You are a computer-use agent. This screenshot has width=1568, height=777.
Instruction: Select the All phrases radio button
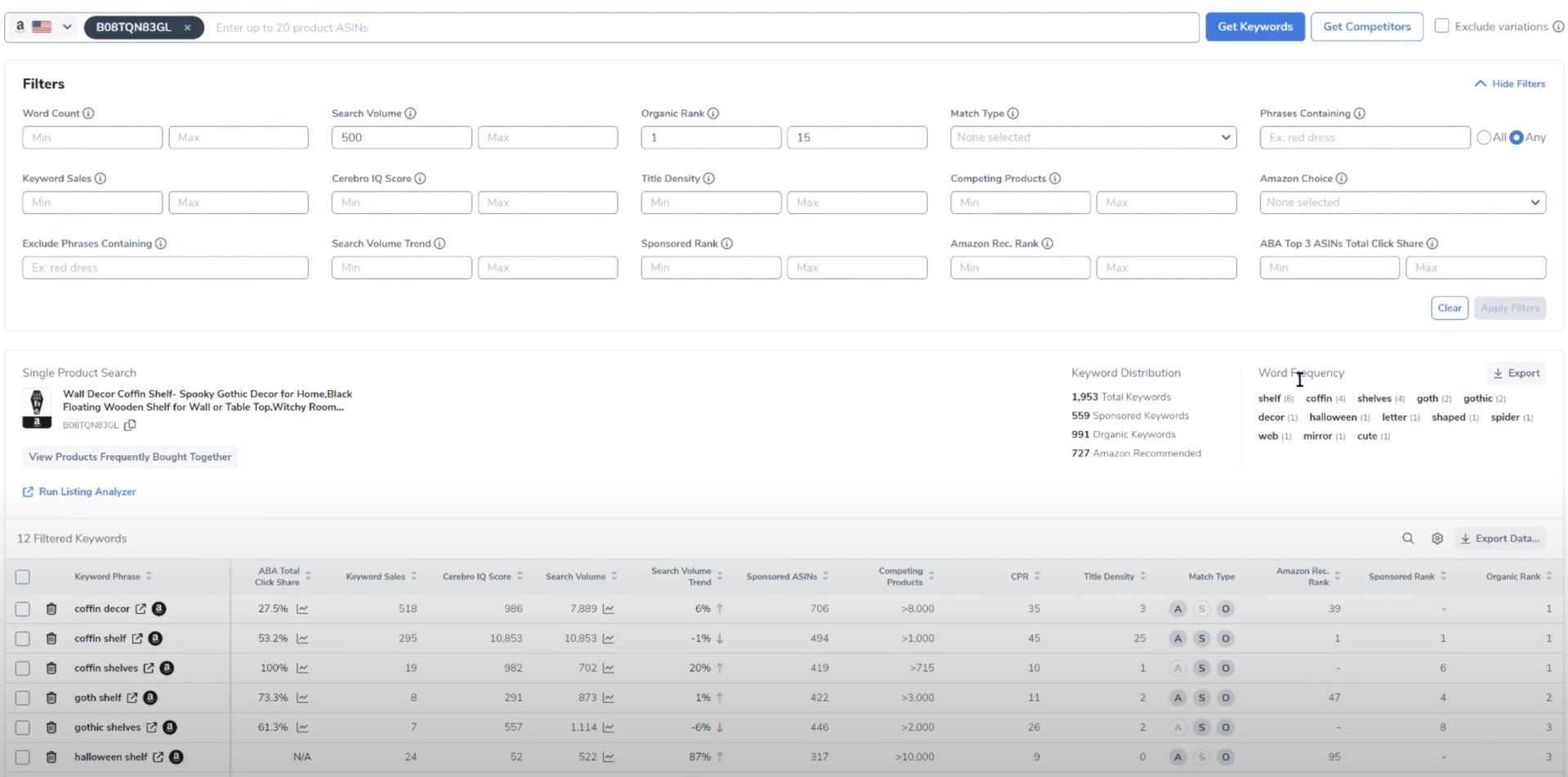tap(1484, 137)
